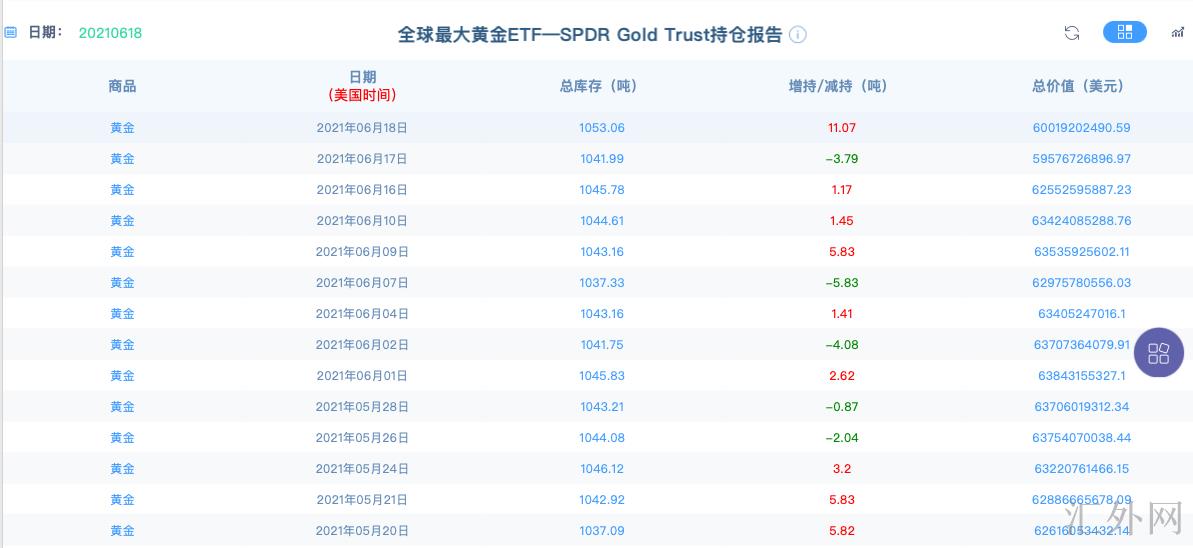Select the 2021年06月04日 date cell
1193x548 pixels.
click(362, 314)
